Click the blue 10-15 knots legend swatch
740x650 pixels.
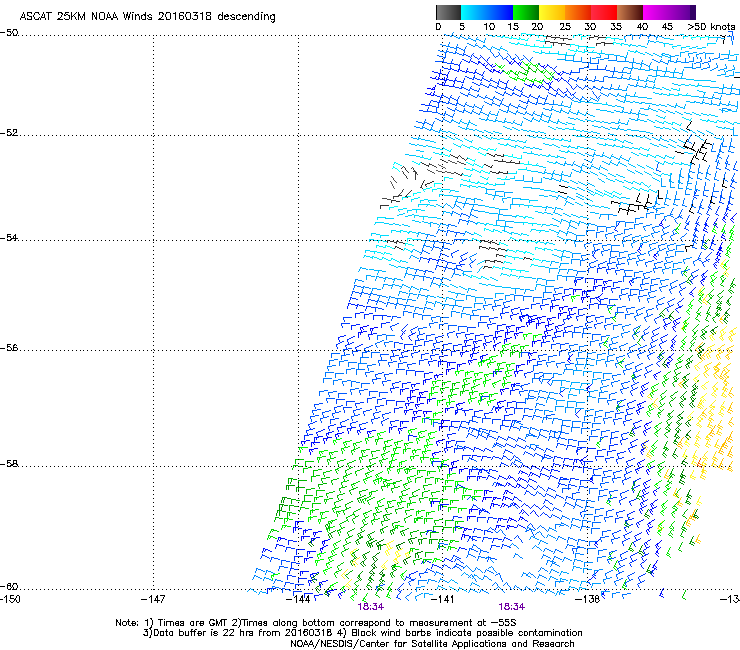point(500,12)
